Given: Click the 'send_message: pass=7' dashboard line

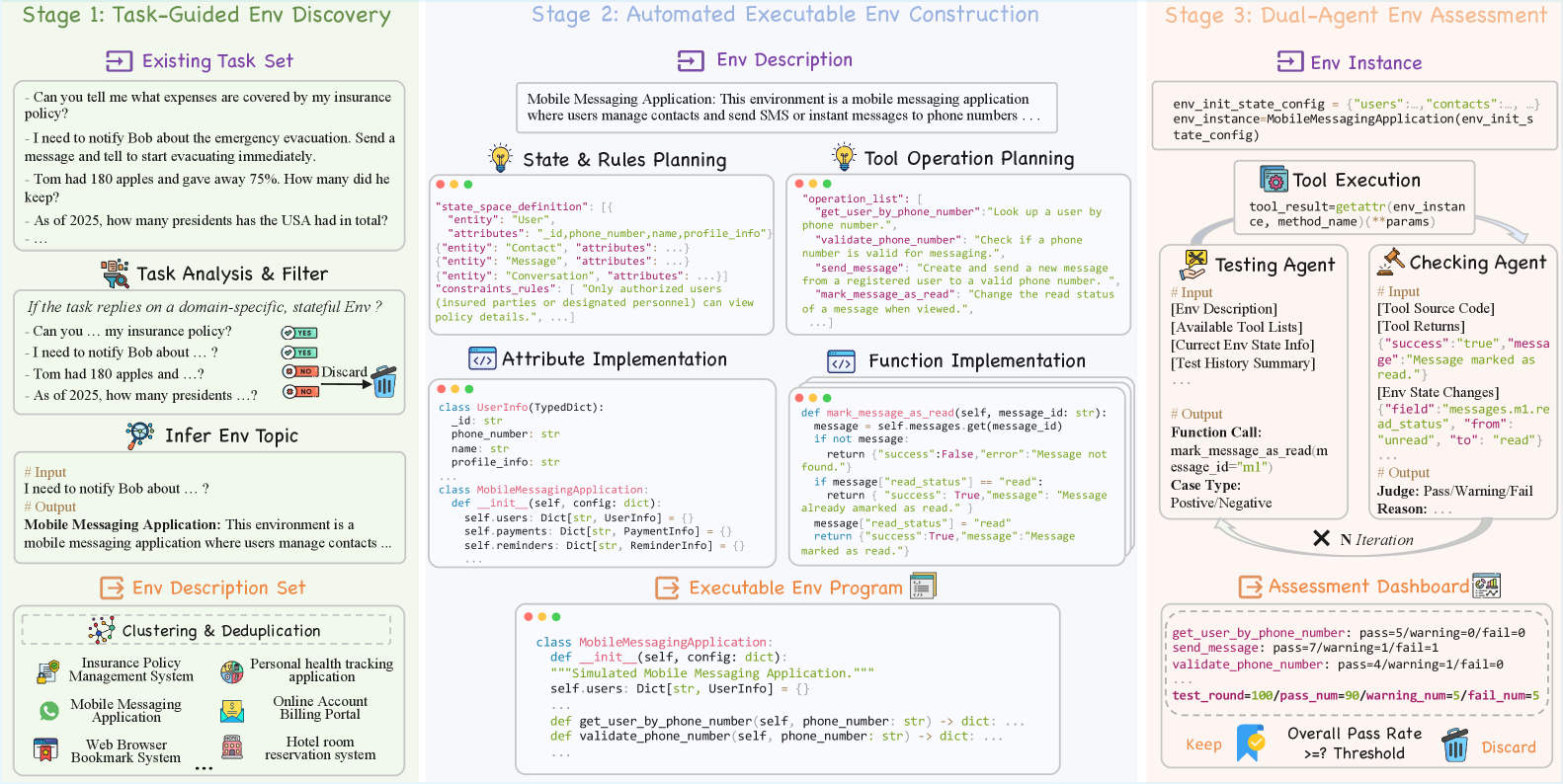Looking at the screenshot, I should [x=1305, y=648].
